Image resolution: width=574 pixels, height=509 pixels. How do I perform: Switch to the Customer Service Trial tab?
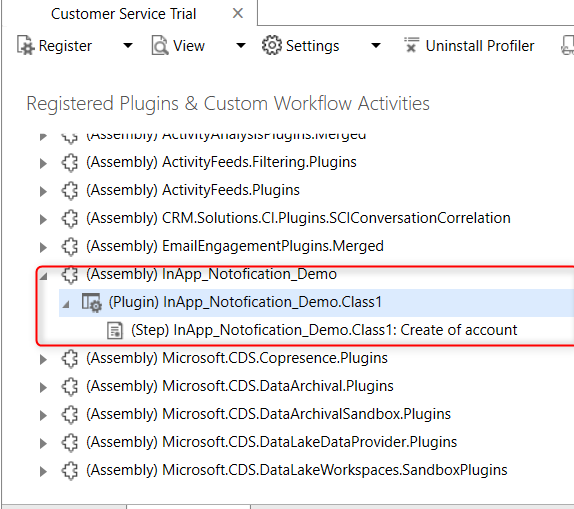tap(124, 14)
